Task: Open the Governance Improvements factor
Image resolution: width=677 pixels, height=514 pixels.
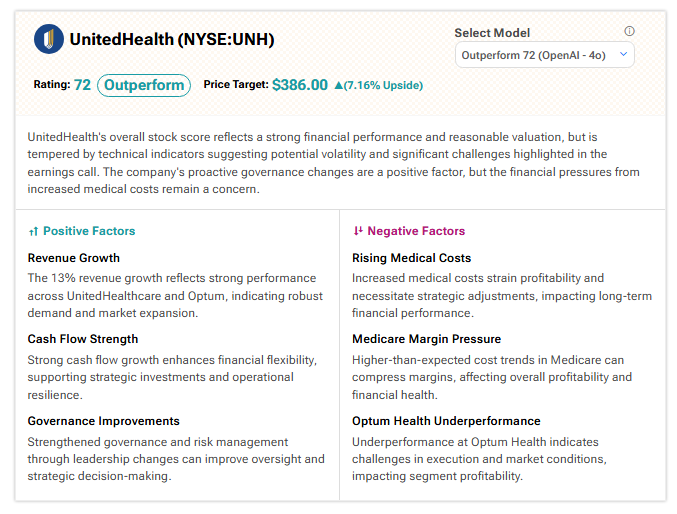Action: click(x=103, y=421)
